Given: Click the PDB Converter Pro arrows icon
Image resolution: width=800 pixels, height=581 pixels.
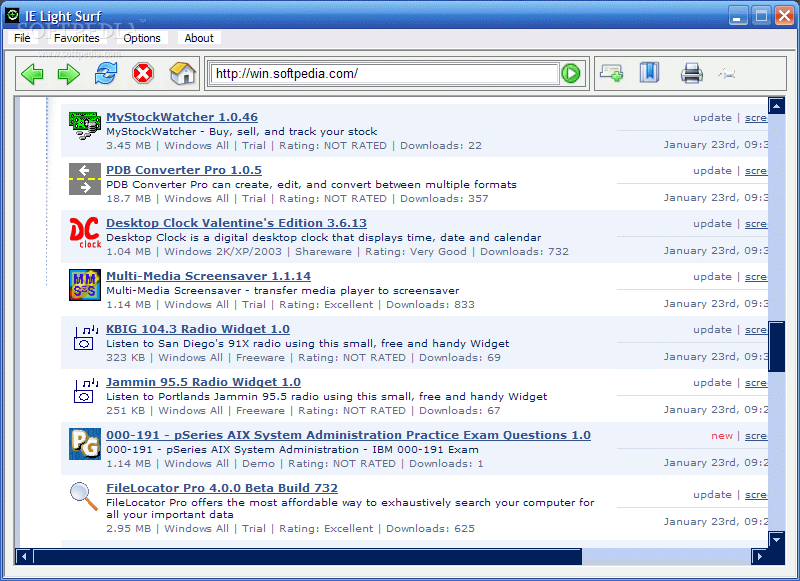Looking at the screenshot, I should pos(85,179).
